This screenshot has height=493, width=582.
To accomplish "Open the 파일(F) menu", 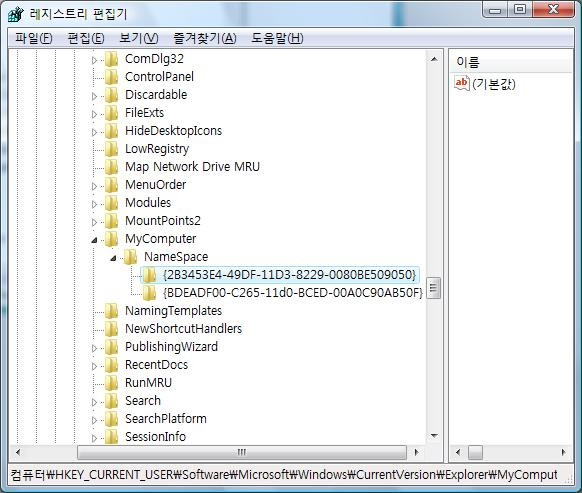I will [x=34, y=38].
